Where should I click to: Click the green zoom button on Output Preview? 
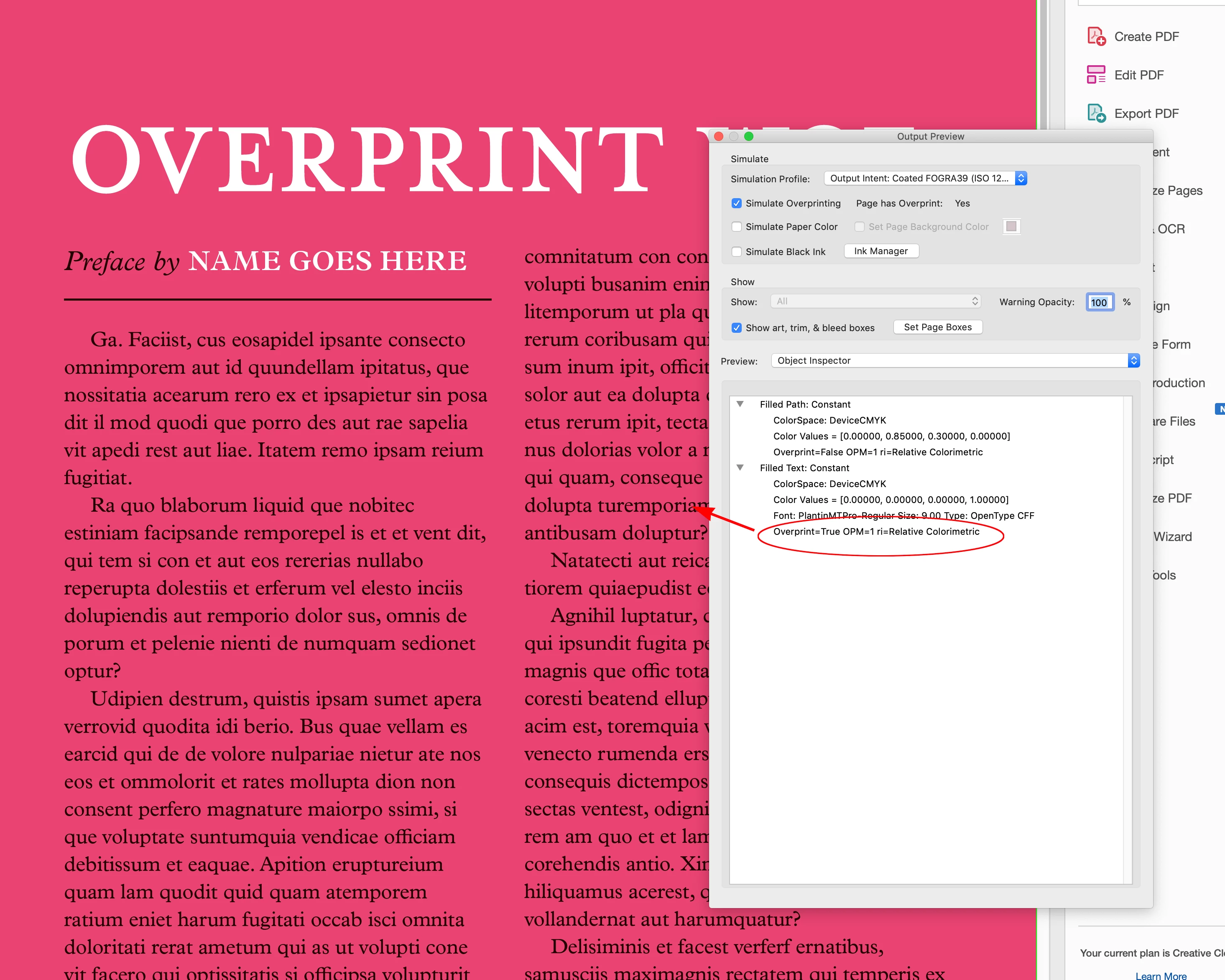(x=748, y=136)
